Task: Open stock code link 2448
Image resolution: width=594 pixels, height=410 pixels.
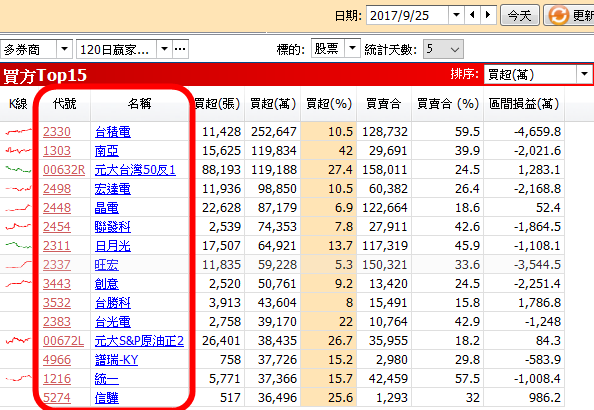Action: coord(57,208)
